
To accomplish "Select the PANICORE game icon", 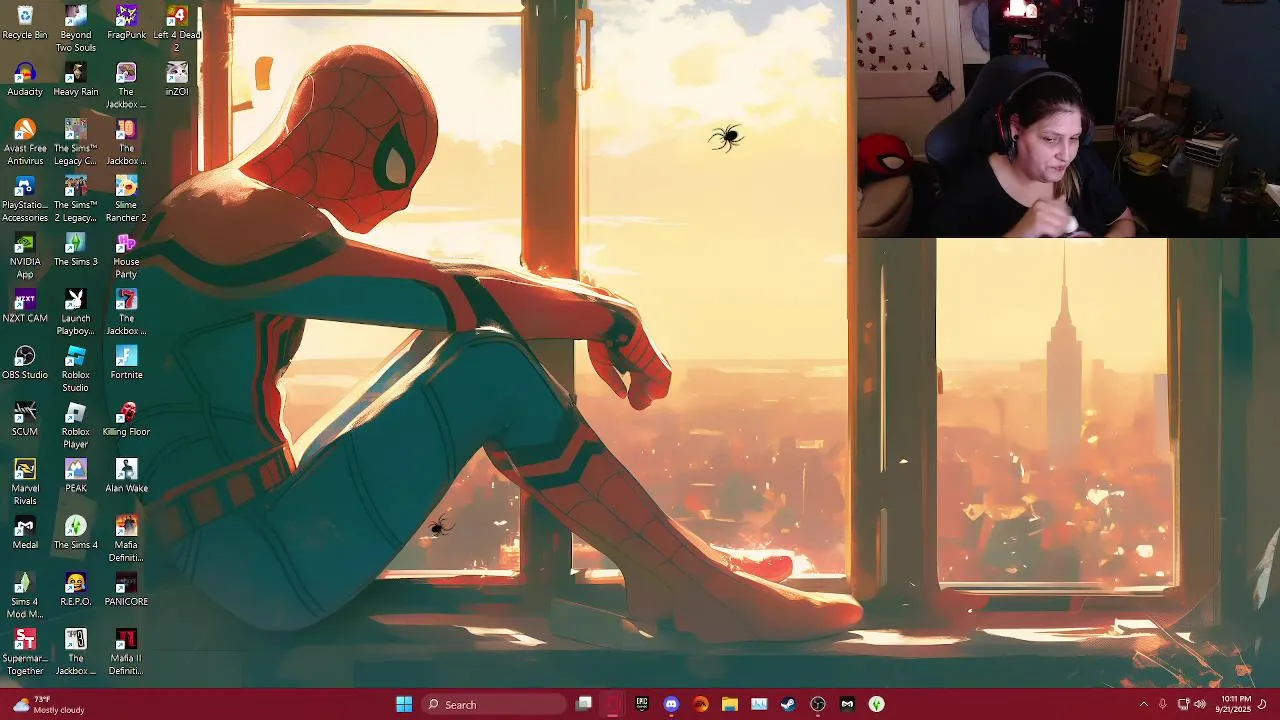I will (x=126, y=589).
